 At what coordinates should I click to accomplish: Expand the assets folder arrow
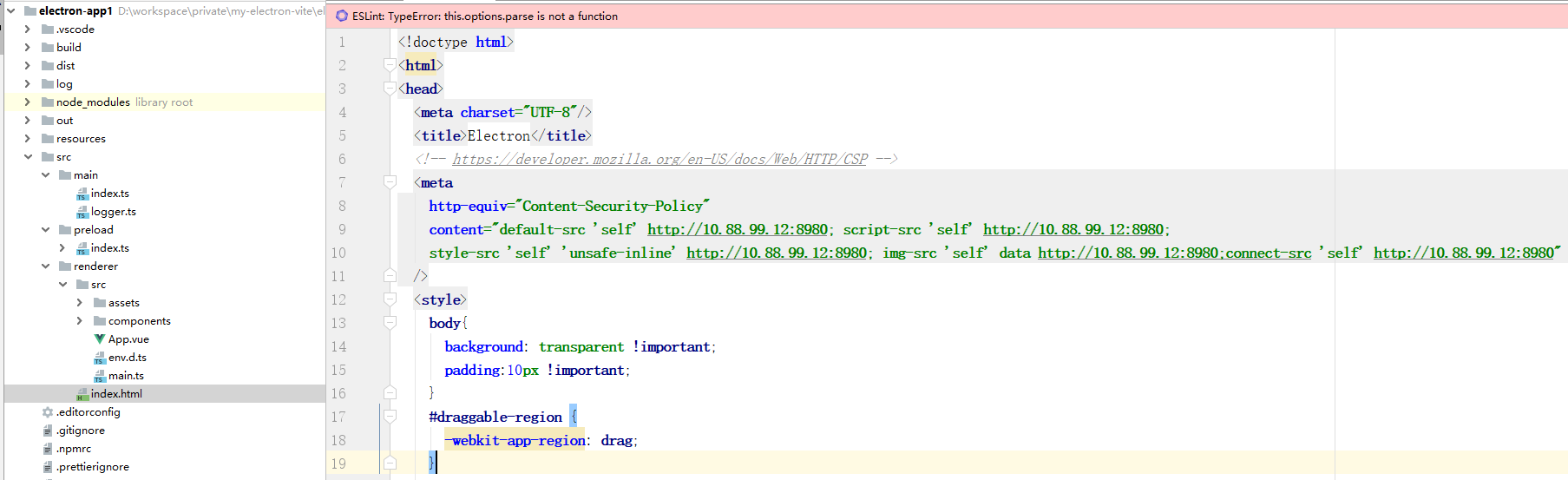[x=80, y=303]
